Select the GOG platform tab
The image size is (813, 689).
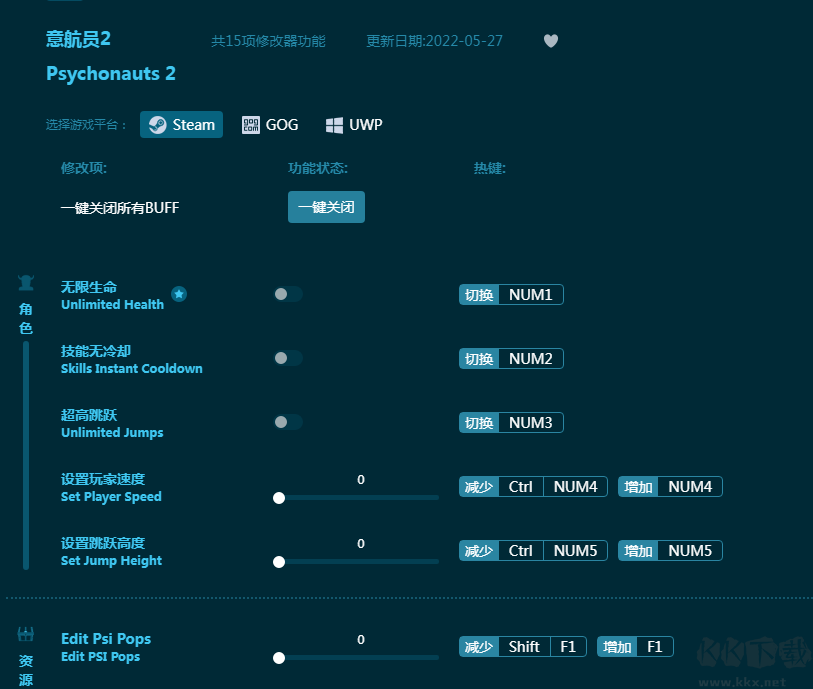tap(270, 125)
